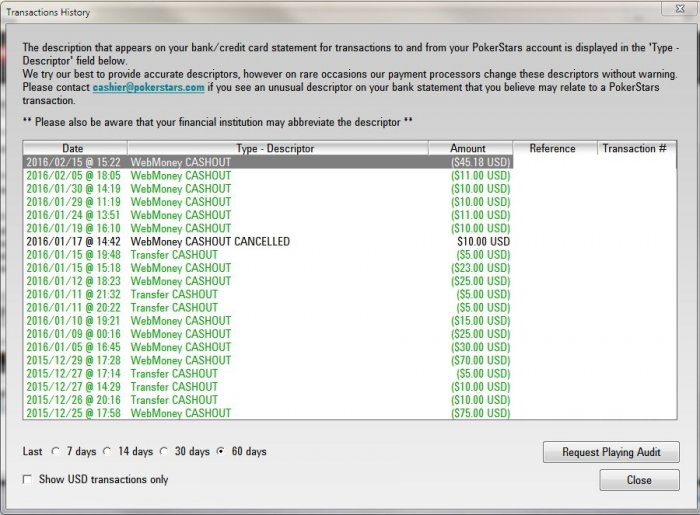
Task: Select the 2016/02/15 @ 15:22 transaction row
Action: tap(267, 162)
